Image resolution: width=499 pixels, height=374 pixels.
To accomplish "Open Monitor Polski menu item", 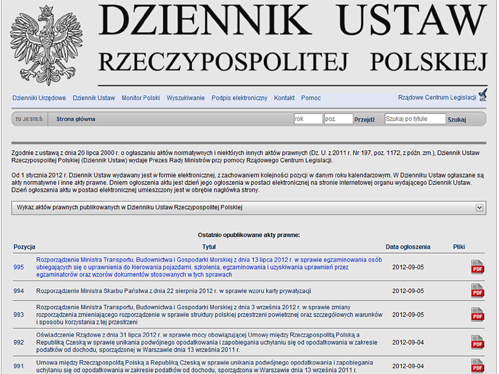I will point(141,98).
